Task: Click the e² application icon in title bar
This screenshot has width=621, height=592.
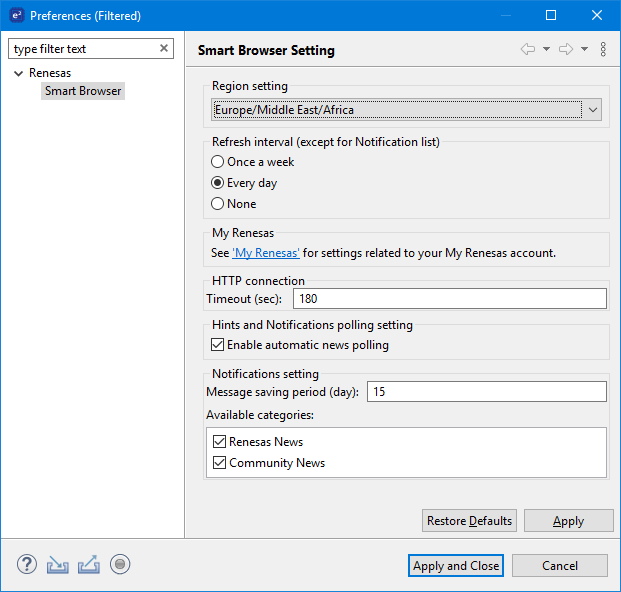Action: pyautogui.click(x=16, y=15)
